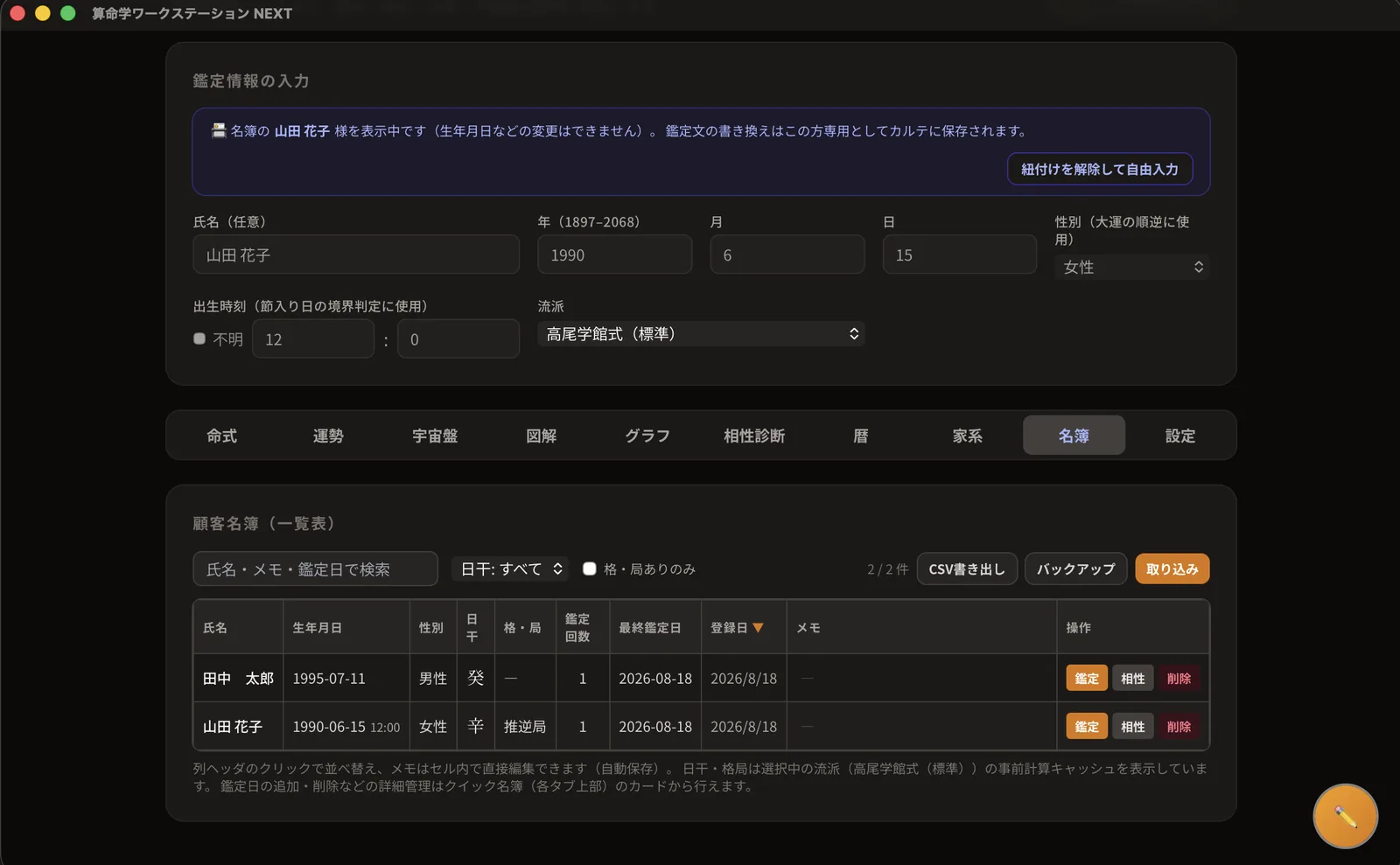
Task: Click the 2 / 2 件 count label
Action: 887,569
